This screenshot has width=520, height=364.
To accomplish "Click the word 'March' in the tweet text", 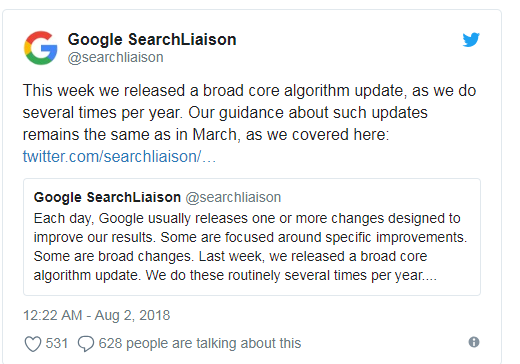I will [214, 135].
